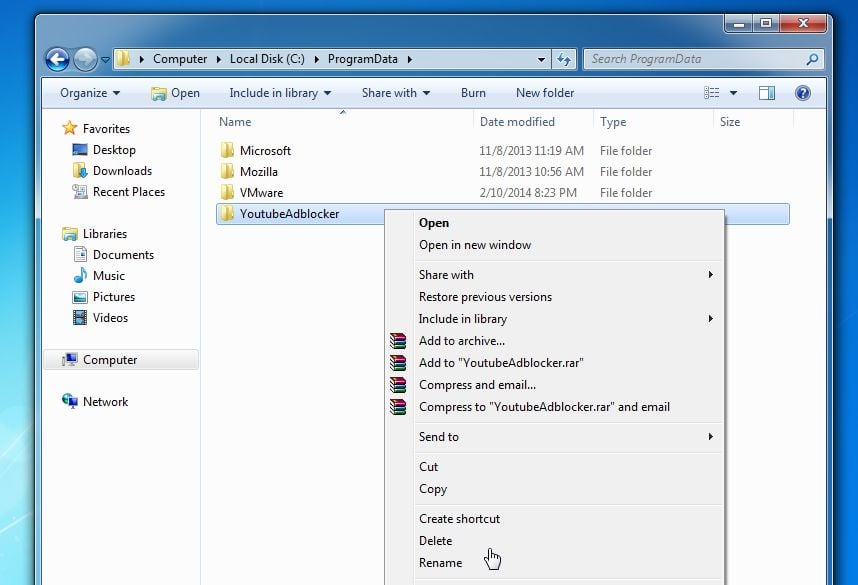Select the VMware folder icon
Image resolution: width=858 pixels, height=585 pixels.
[227, 192]
